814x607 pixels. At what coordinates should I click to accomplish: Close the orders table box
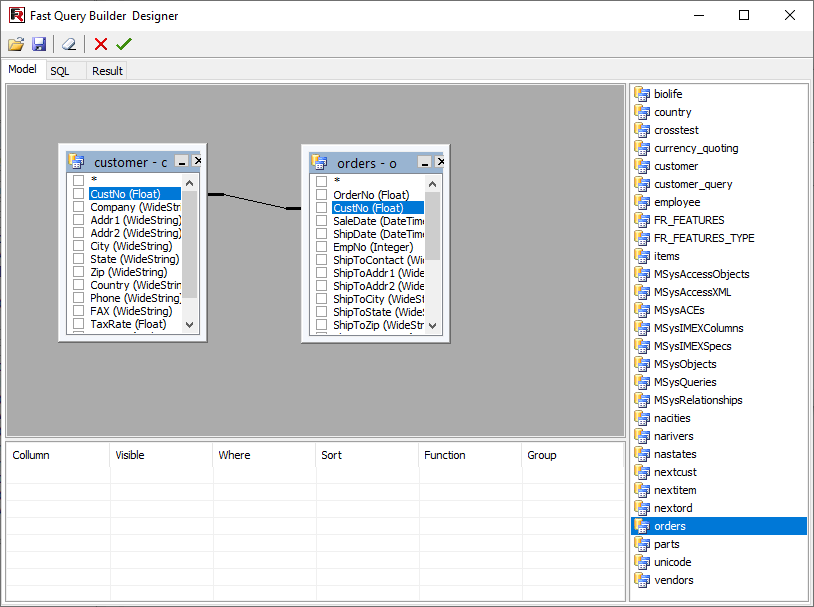[441, 161]
